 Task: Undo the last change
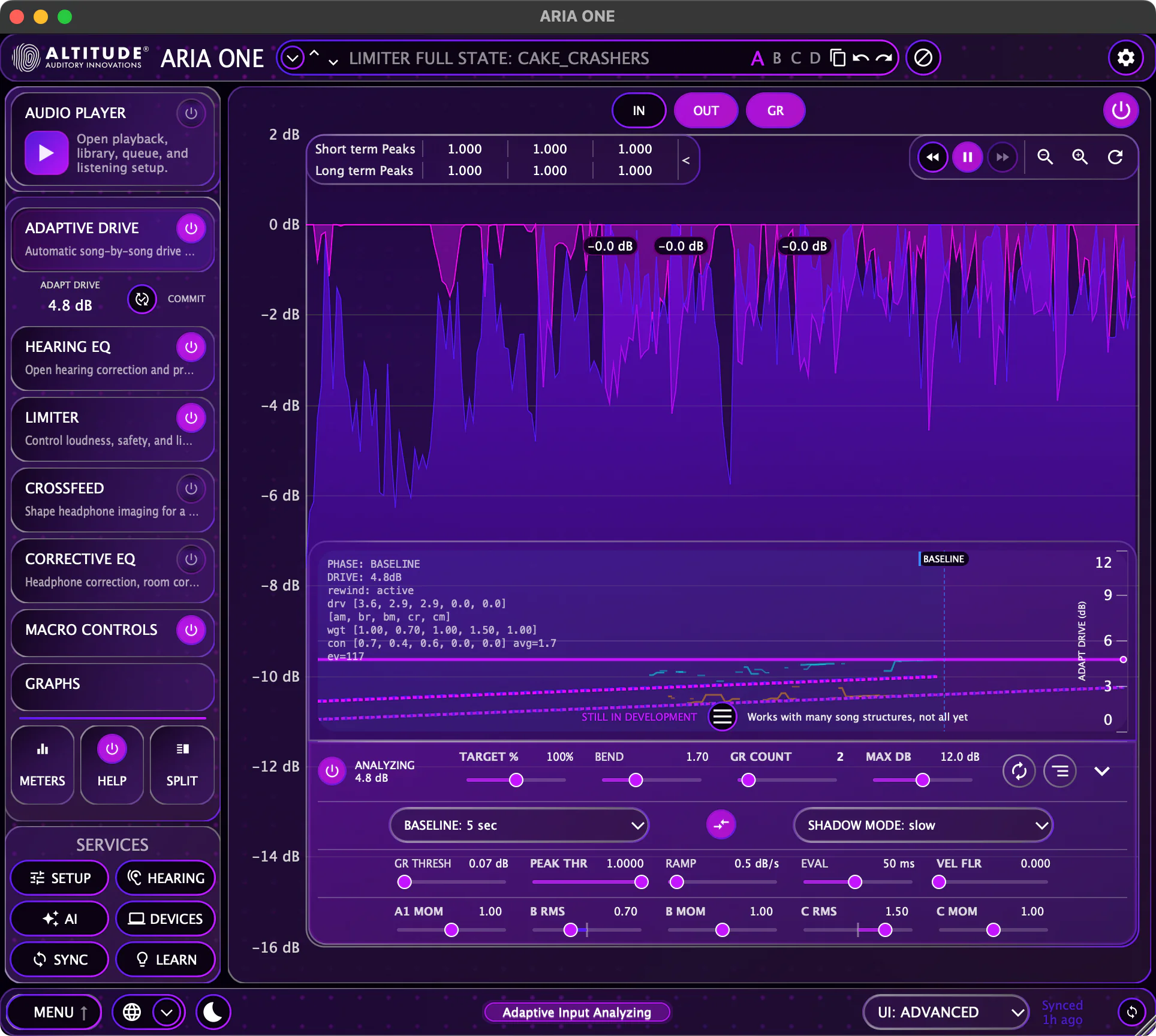(860, 58)
